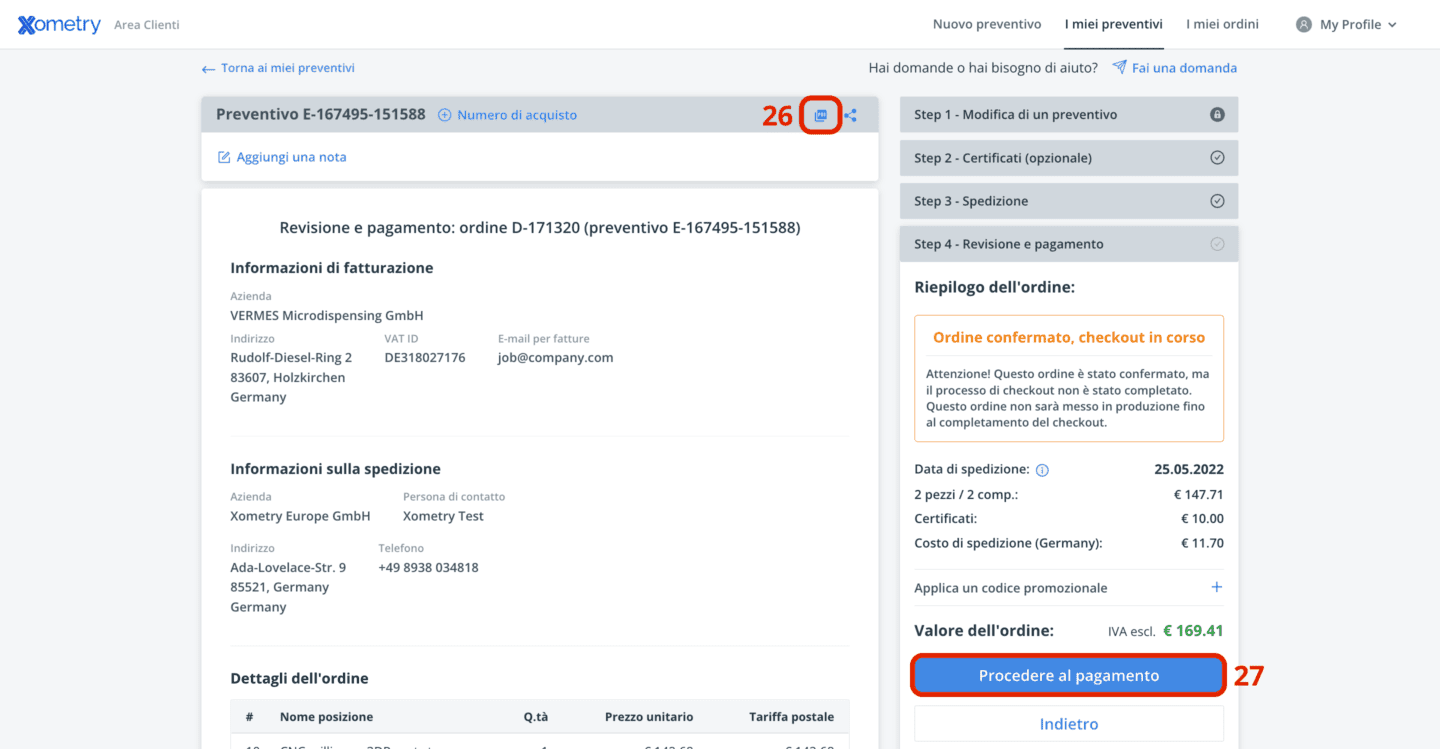Click the Tariffa postale column header
Viewport: 1440px width, 749px height.
click(x=791, y=717)
